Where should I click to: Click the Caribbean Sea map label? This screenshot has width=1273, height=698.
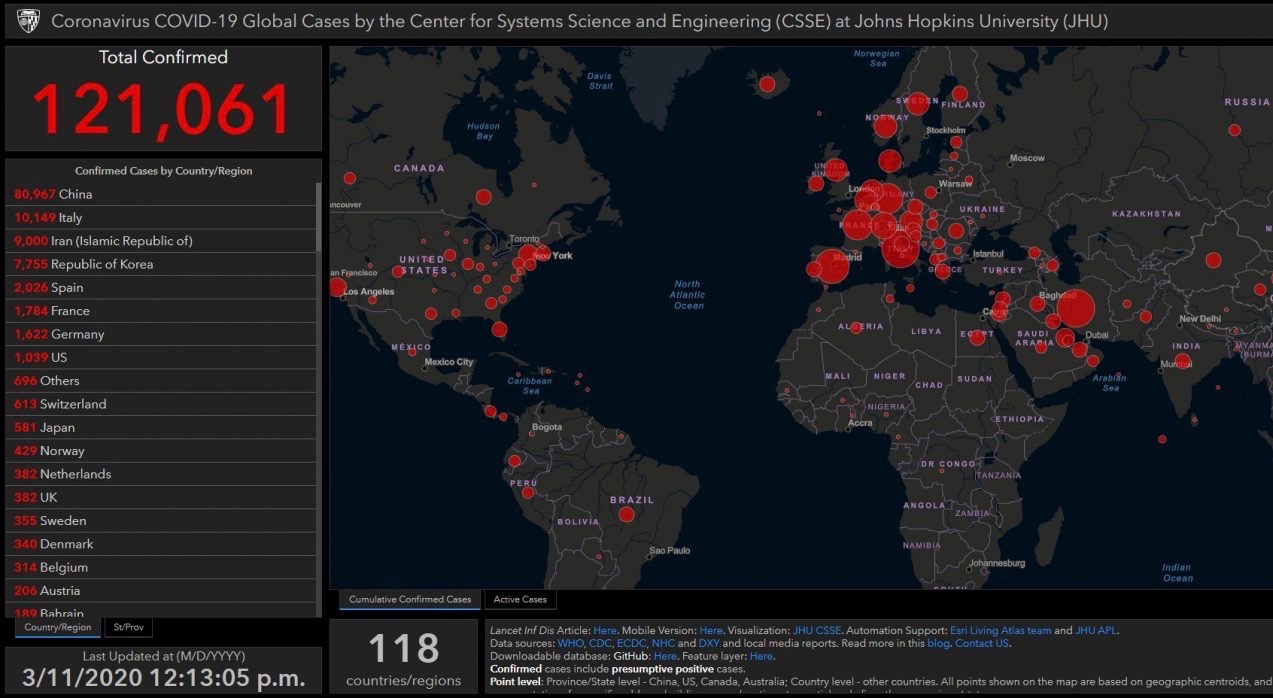530,386
